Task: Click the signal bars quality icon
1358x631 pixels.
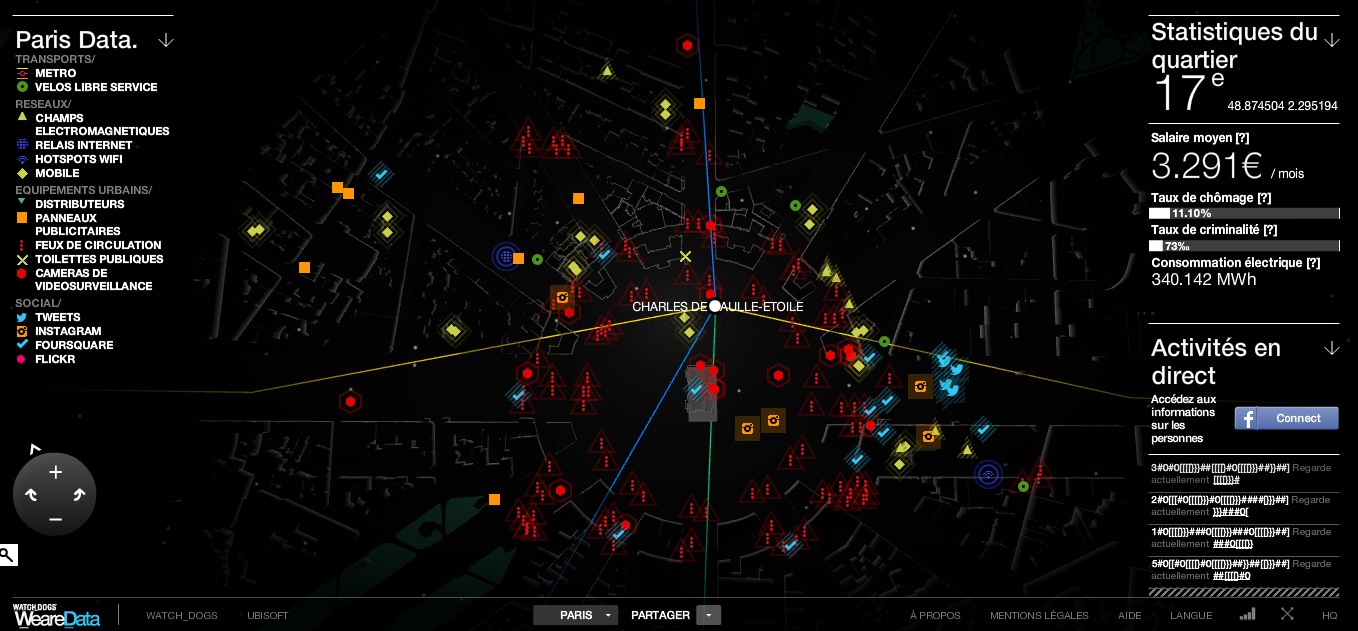Action: click(x=1247, y=615)
